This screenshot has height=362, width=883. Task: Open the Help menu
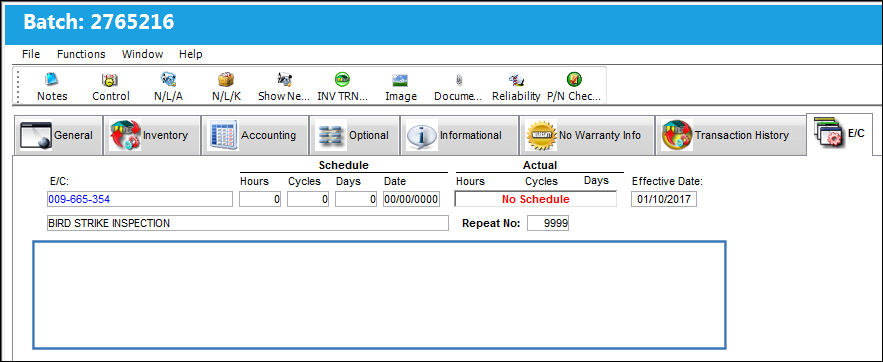[191, 54]
